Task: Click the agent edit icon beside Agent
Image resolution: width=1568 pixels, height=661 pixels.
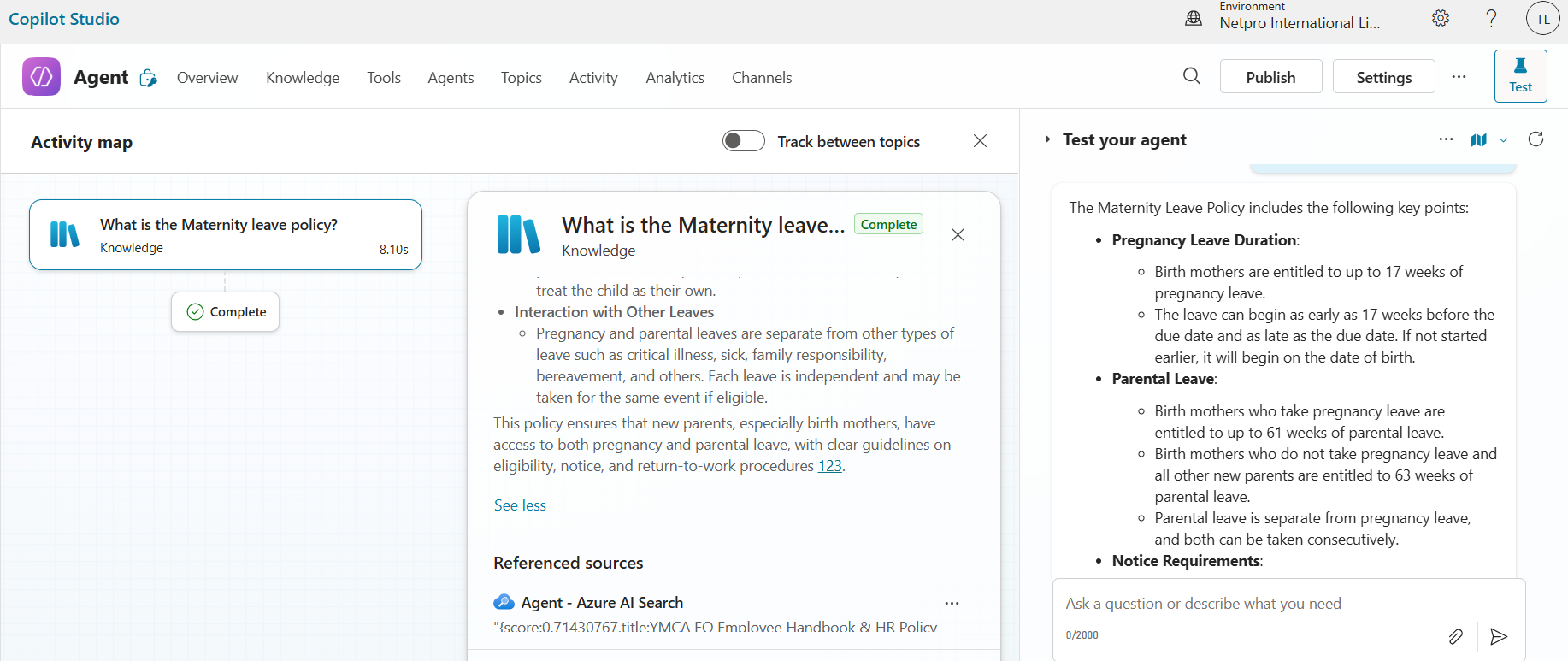Action: click(149, 78)
